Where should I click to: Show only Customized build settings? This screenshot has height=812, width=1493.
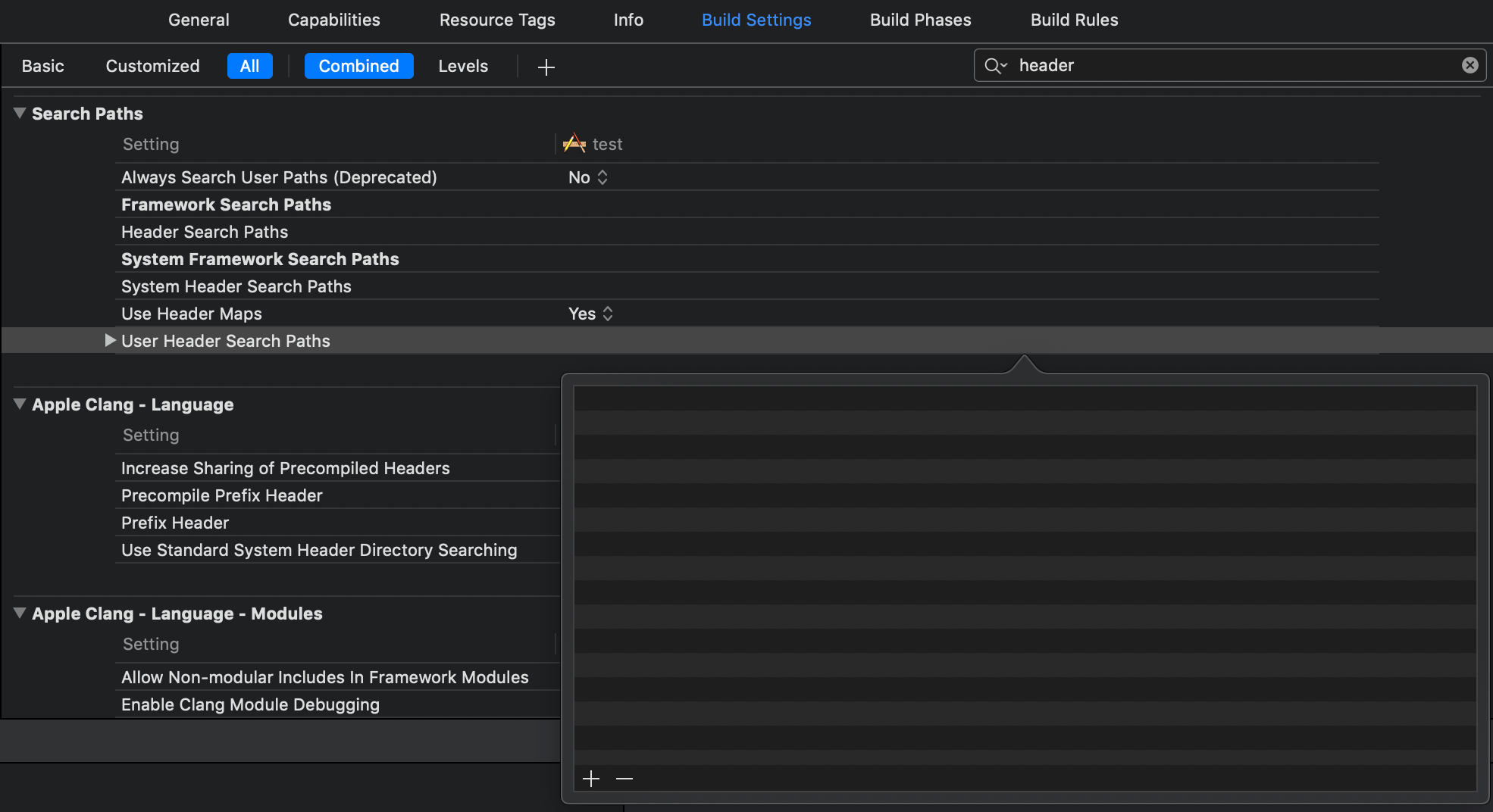coord(152,66)
